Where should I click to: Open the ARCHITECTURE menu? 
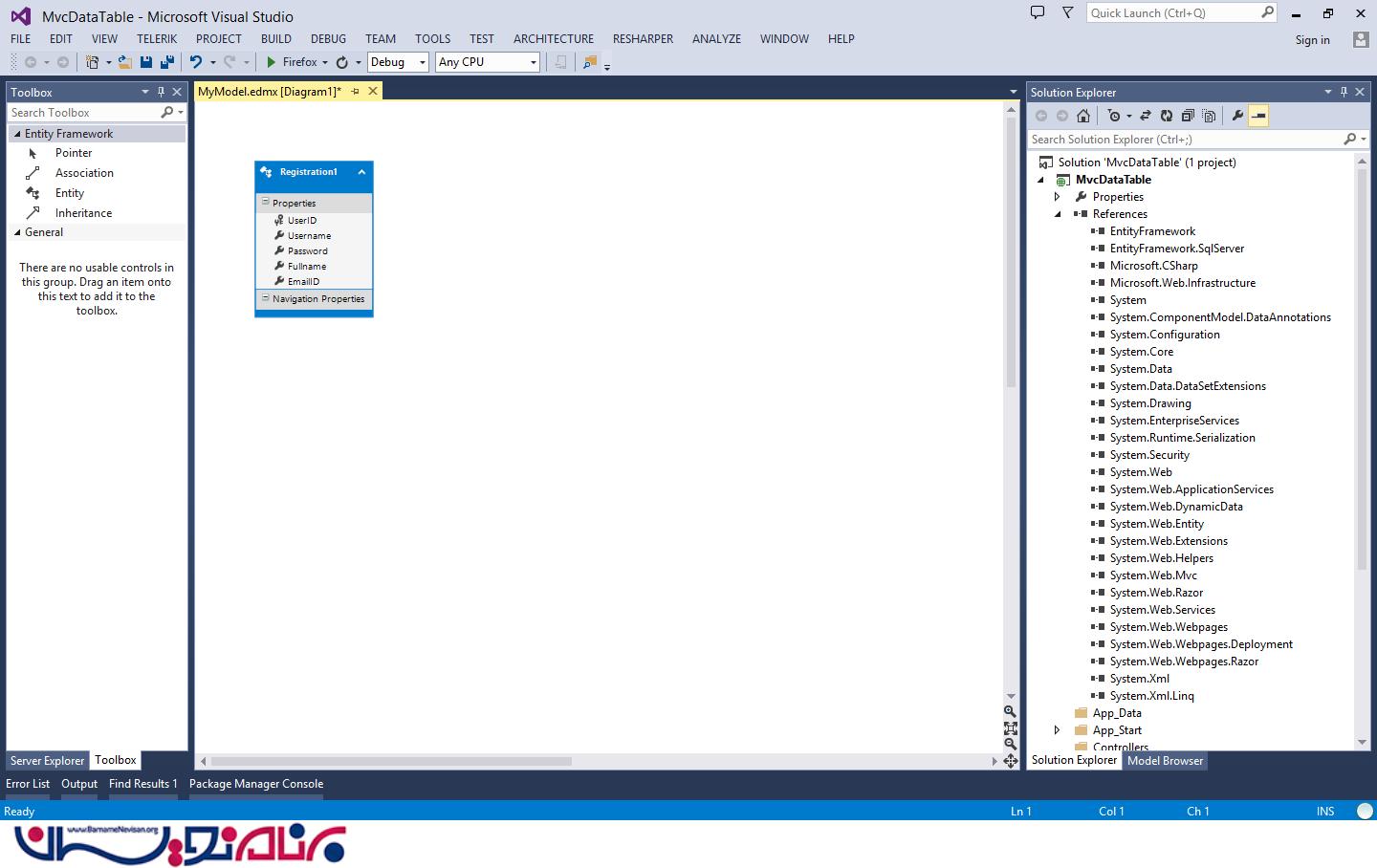(x=553, y=39)
